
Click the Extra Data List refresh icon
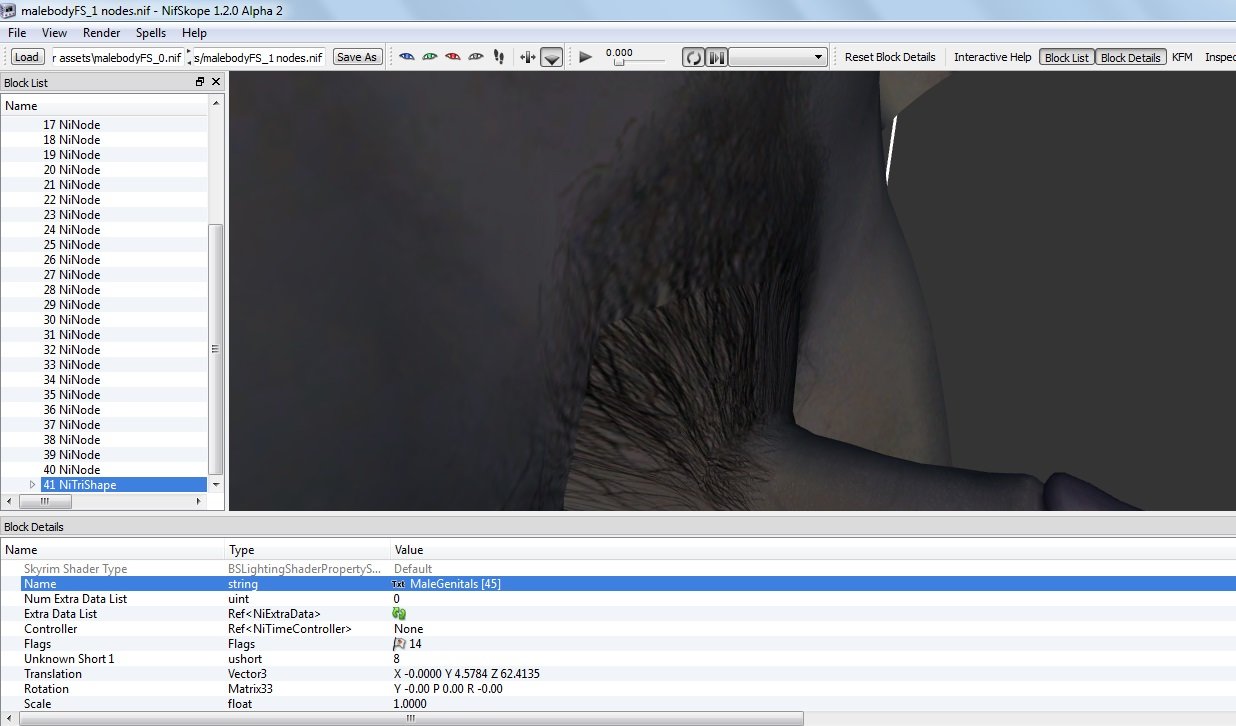tap(399, 614)
